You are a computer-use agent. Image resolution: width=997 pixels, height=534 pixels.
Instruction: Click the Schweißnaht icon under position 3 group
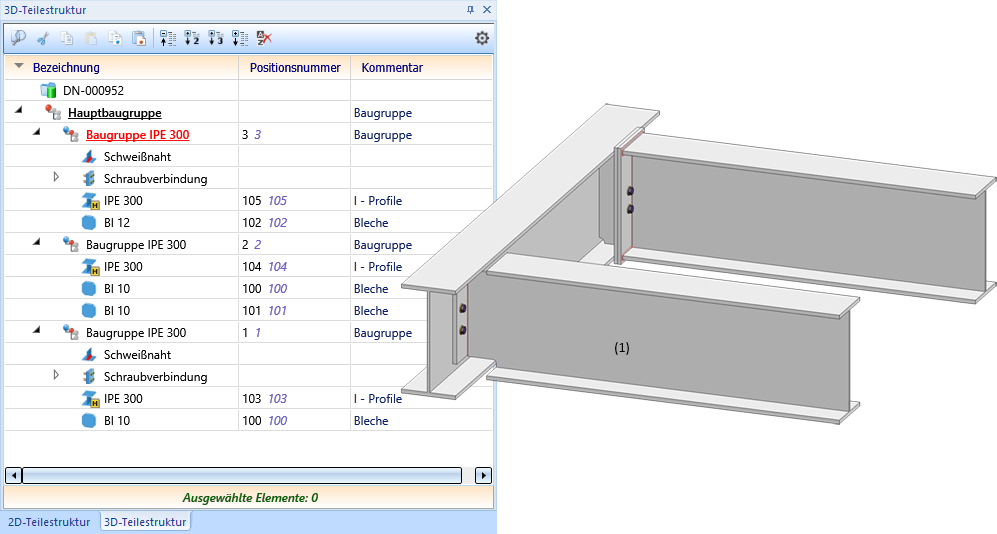[x=89, y=156]
